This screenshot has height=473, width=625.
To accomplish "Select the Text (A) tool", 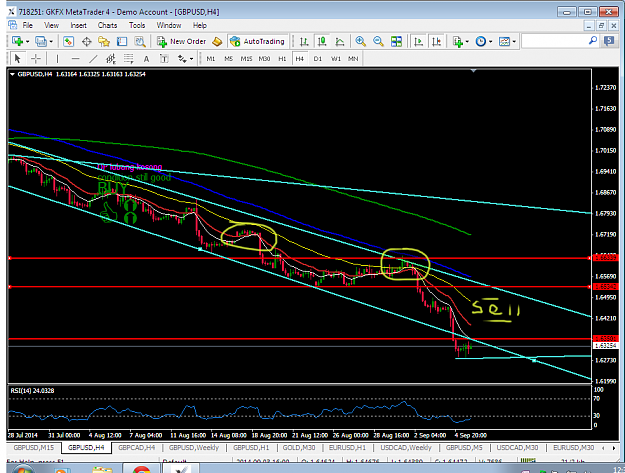I will [146, 59].
